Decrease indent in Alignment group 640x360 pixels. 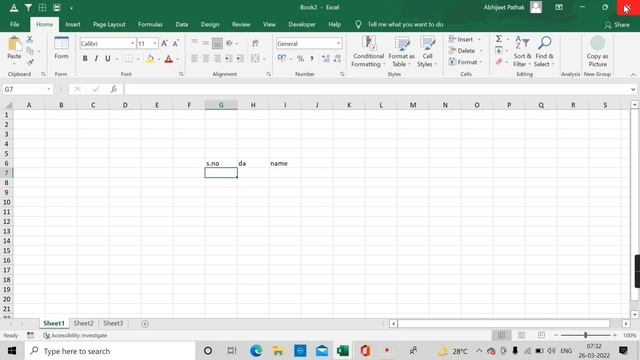(x=229, y=59)
